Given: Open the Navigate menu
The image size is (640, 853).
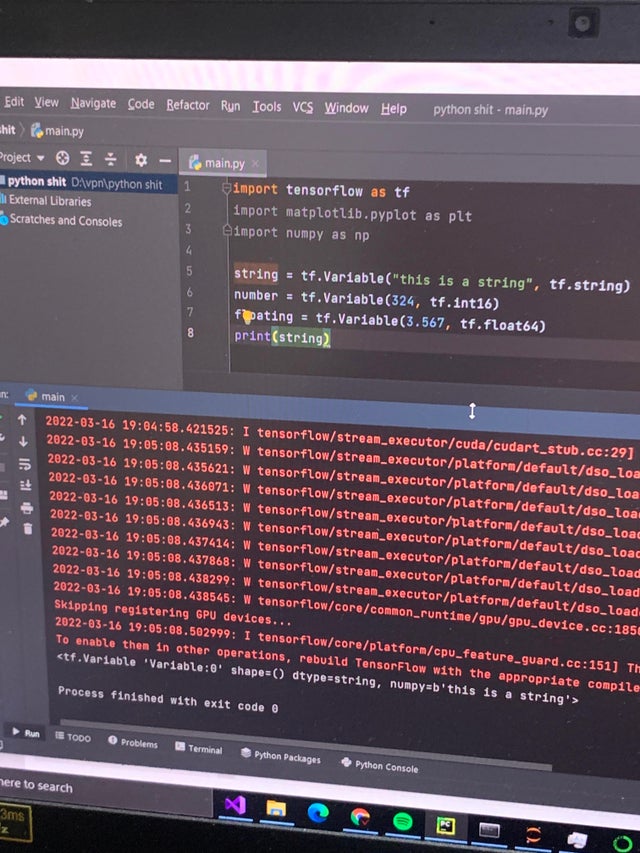Looking at the screenshot, I should [93, 103].
